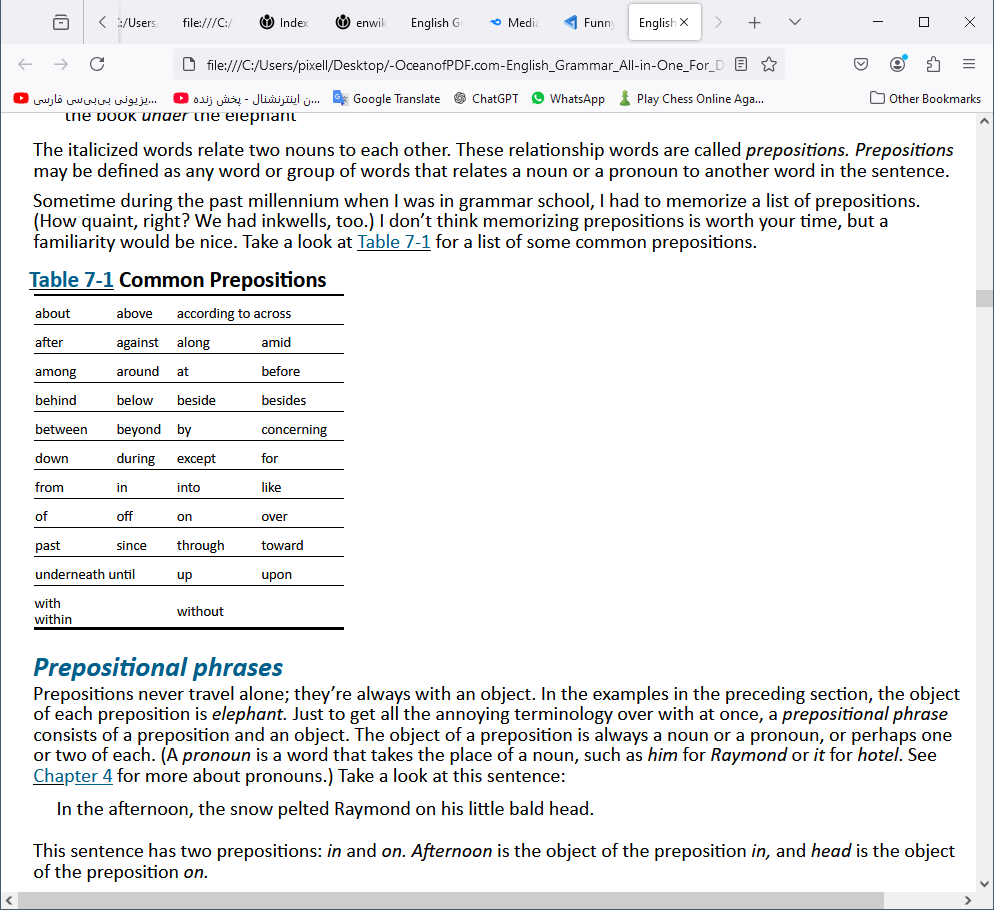Switch to the Index tab

click(284, 23)
